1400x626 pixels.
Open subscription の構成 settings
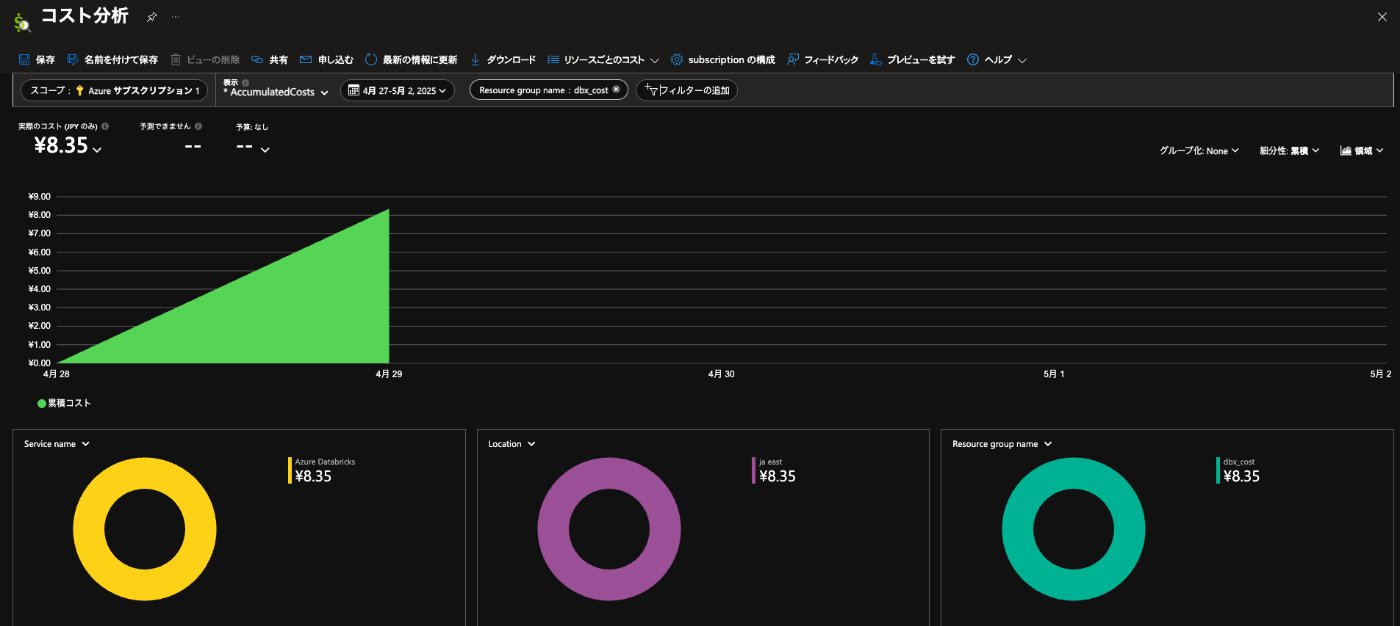coord(722,60)
